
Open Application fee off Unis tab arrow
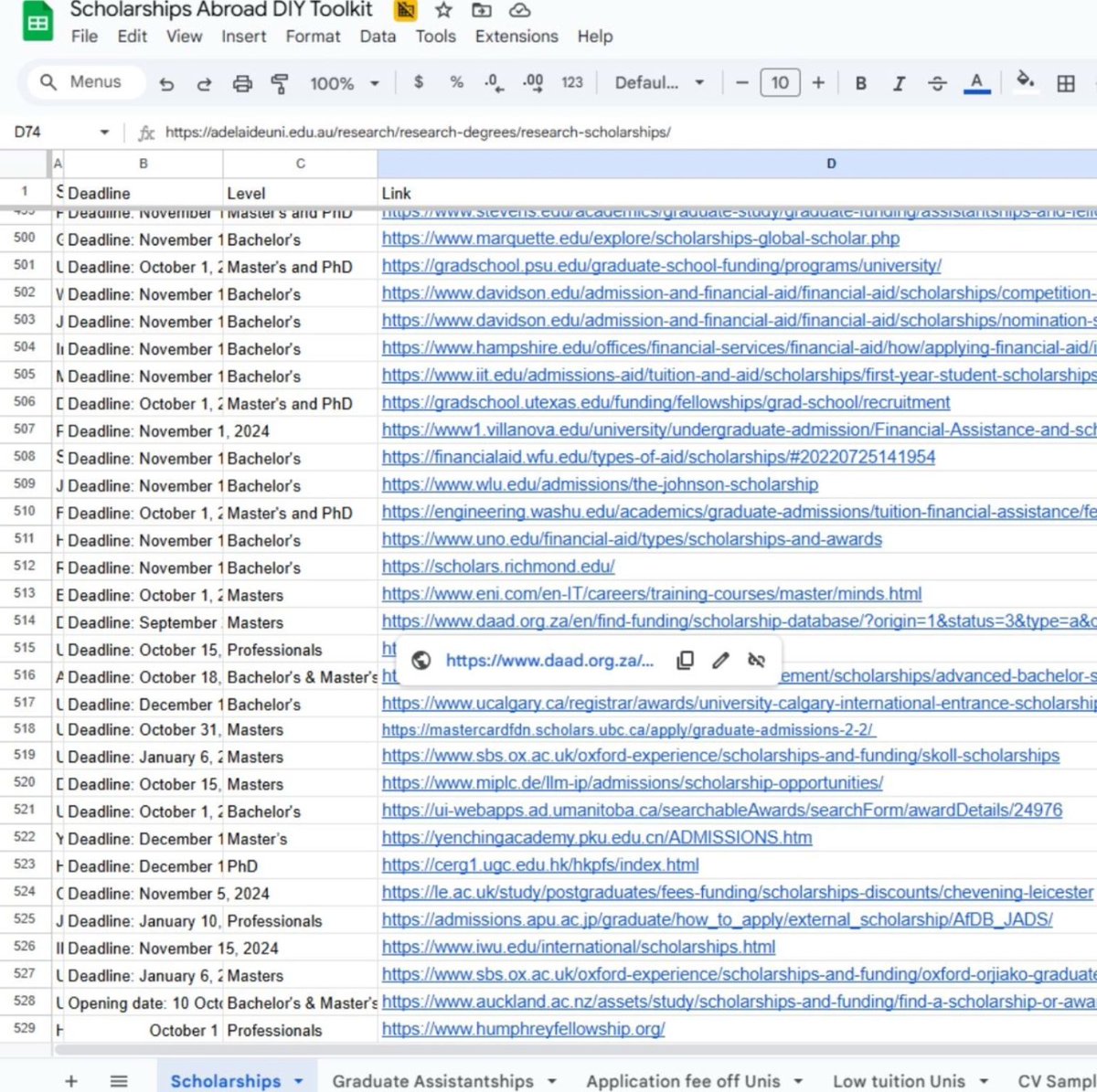point(798,1081)
